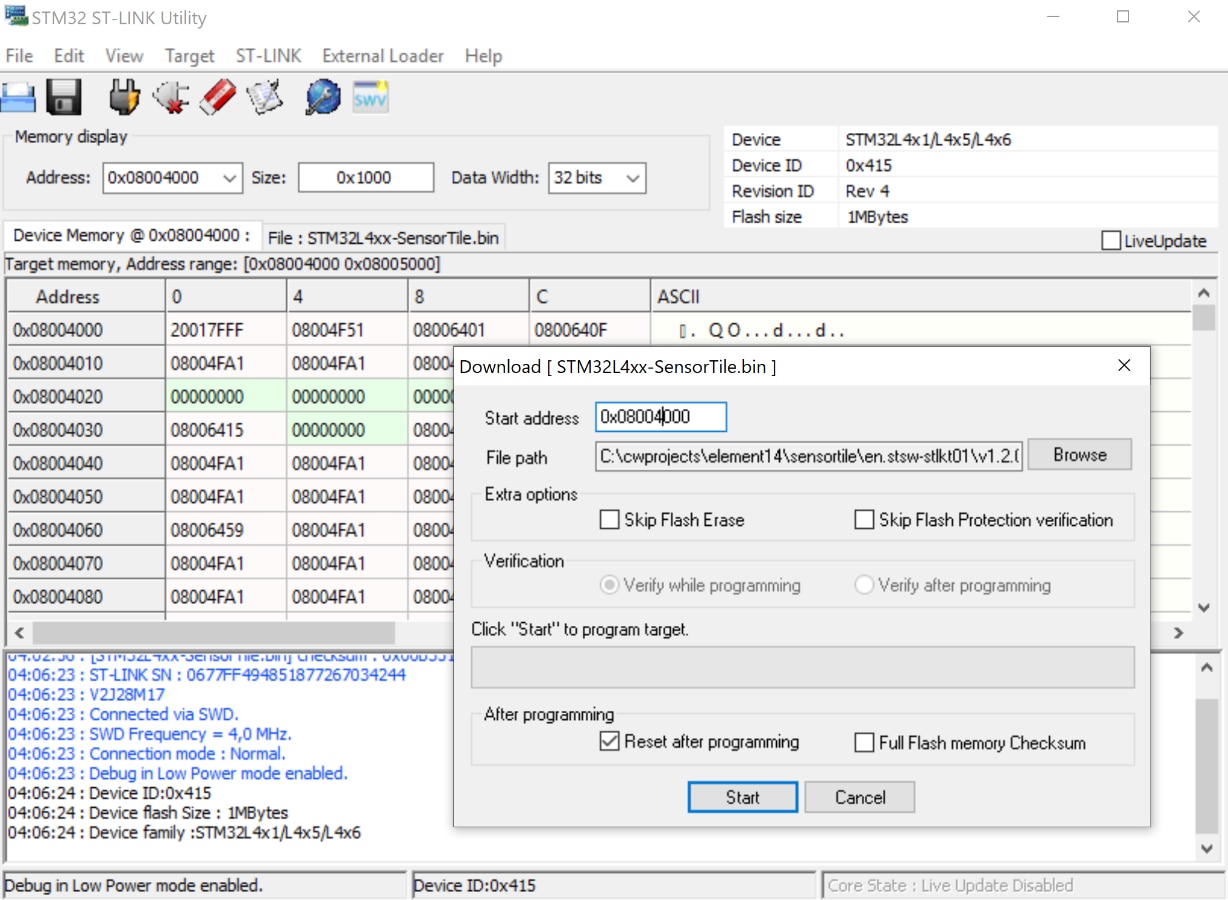Image resolution: width=1228 pixels, height=900 pixels.
Task: Open the Target menu
Action: 190,56
